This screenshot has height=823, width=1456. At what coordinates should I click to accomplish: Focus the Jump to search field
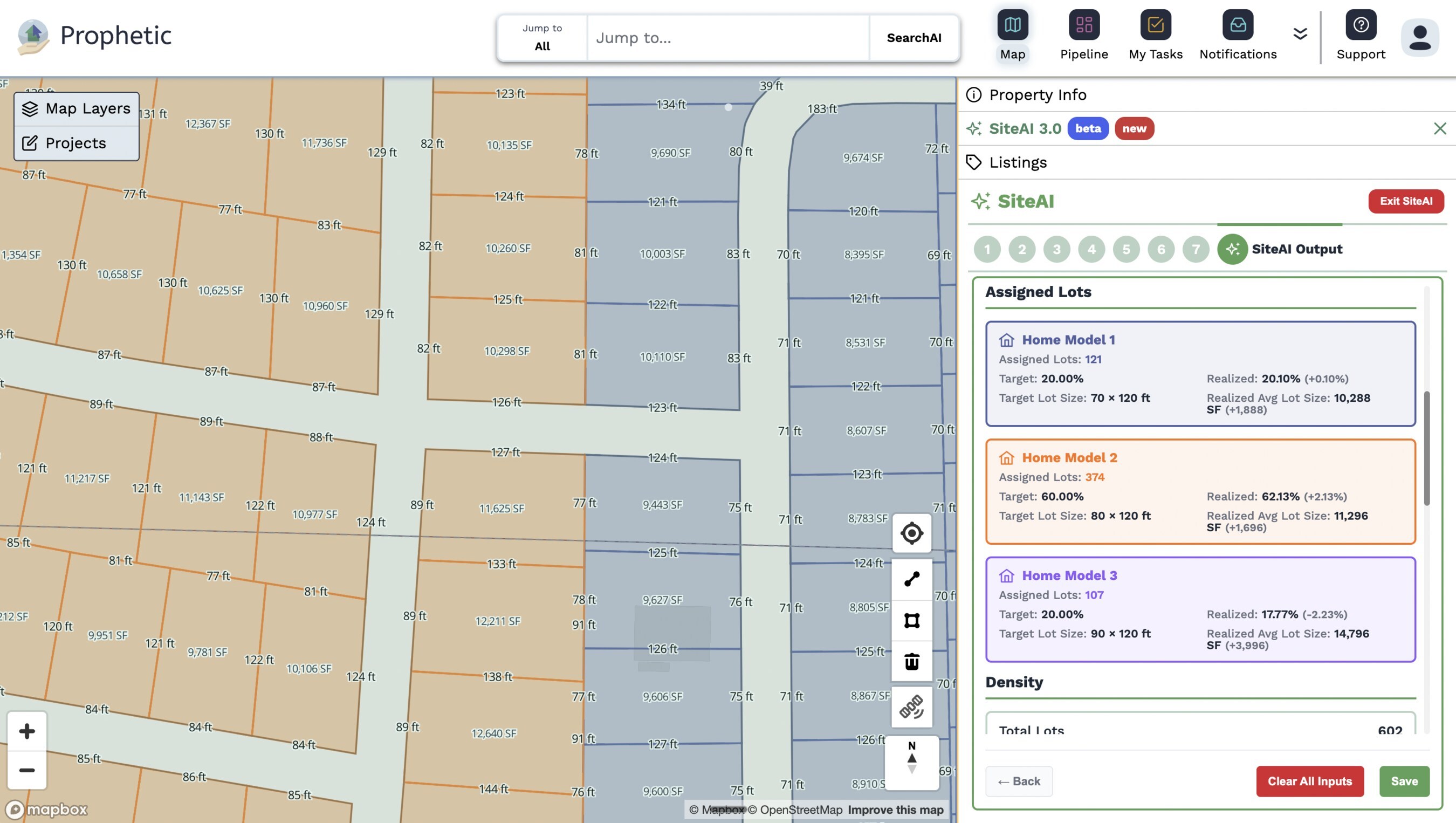pyautogui.click(x=728, y=37)
